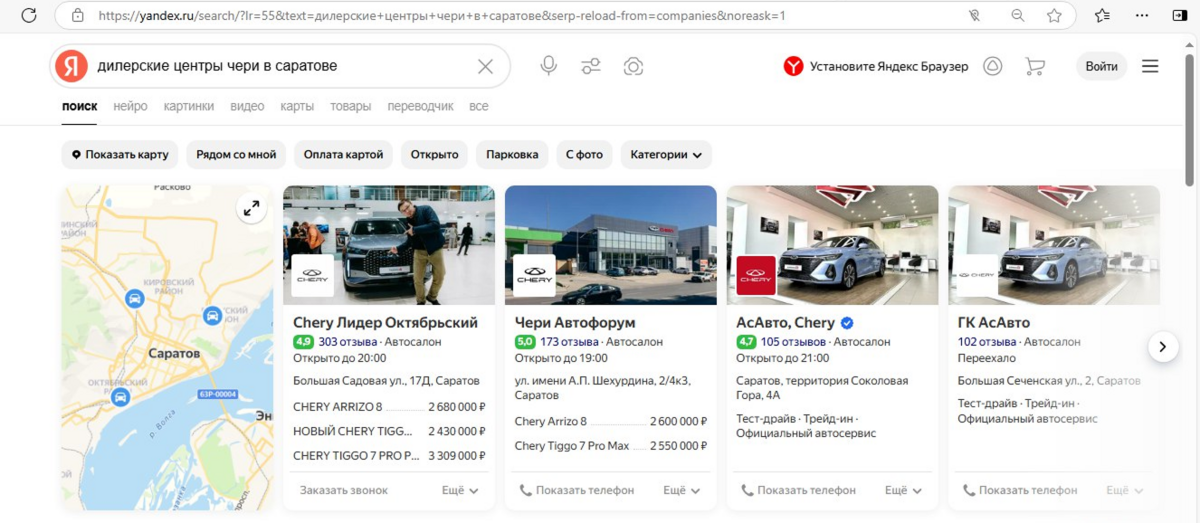Open Чери Автофорум building photo
Viewport: 1200px width, 523px height.
(611, 245)
